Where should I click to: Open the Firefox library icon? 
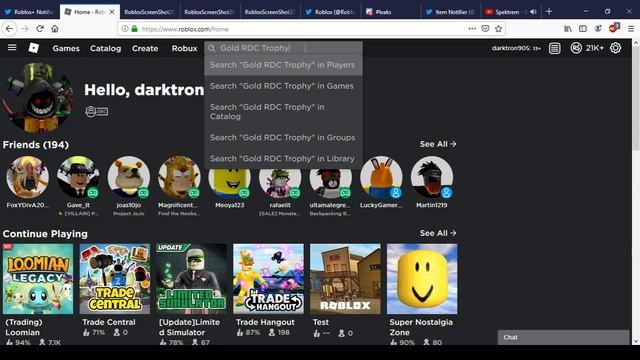568,29
